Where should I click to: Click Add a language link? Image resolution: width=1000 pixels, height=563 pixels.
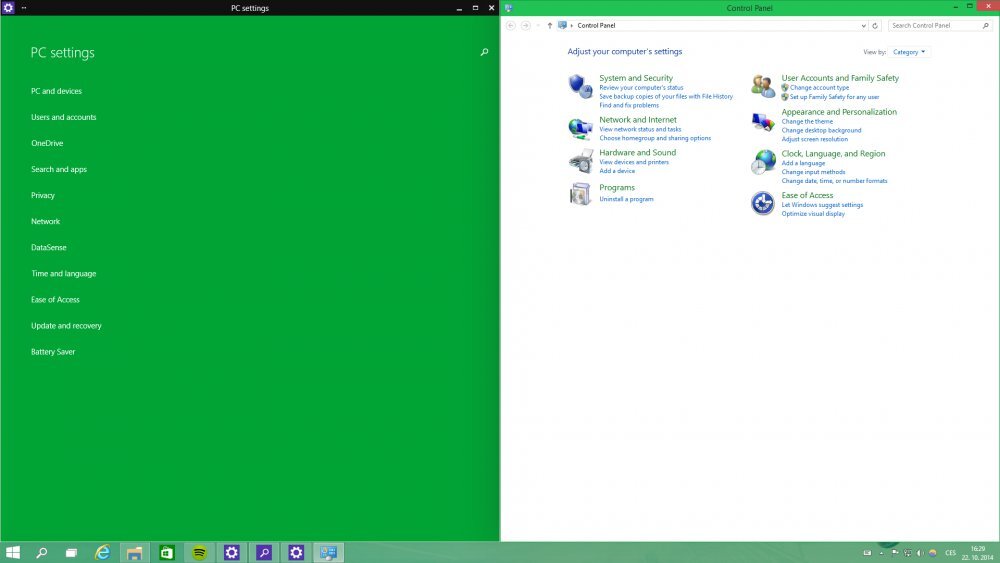coord(803,163)
